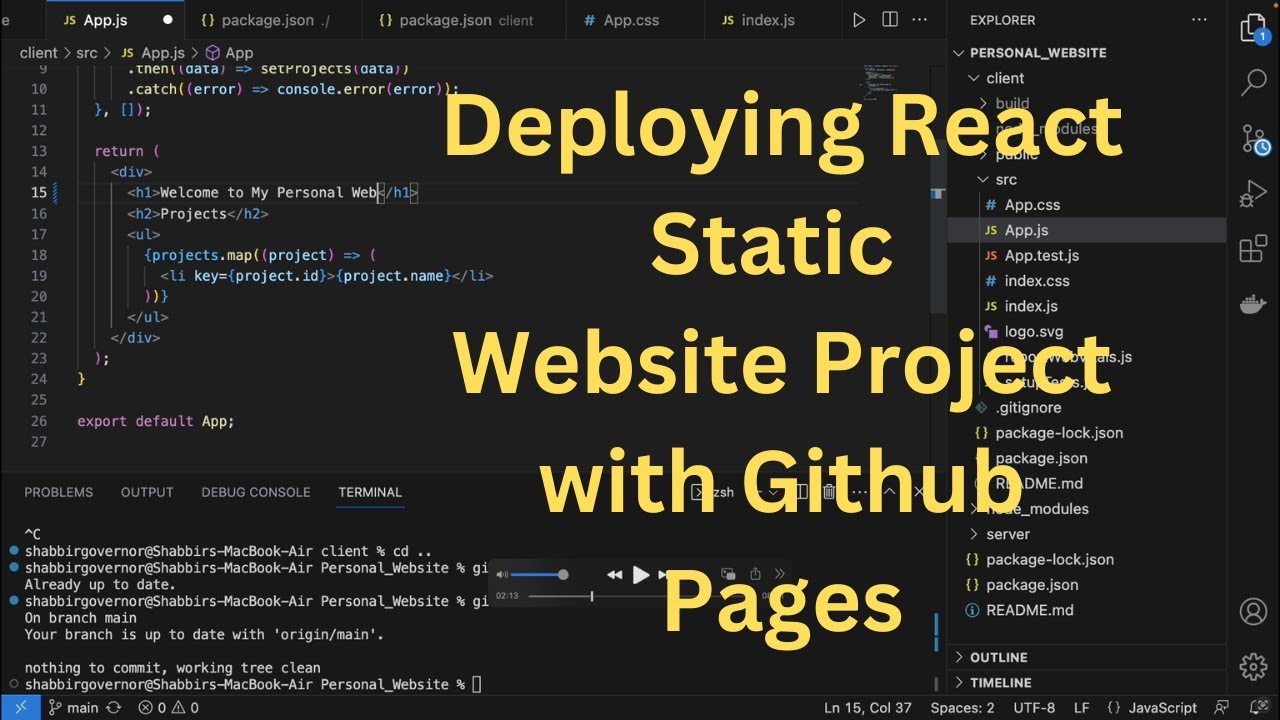Click Spaces: 2 indentation setting
1280x720 pixels.
pos(962,707)
